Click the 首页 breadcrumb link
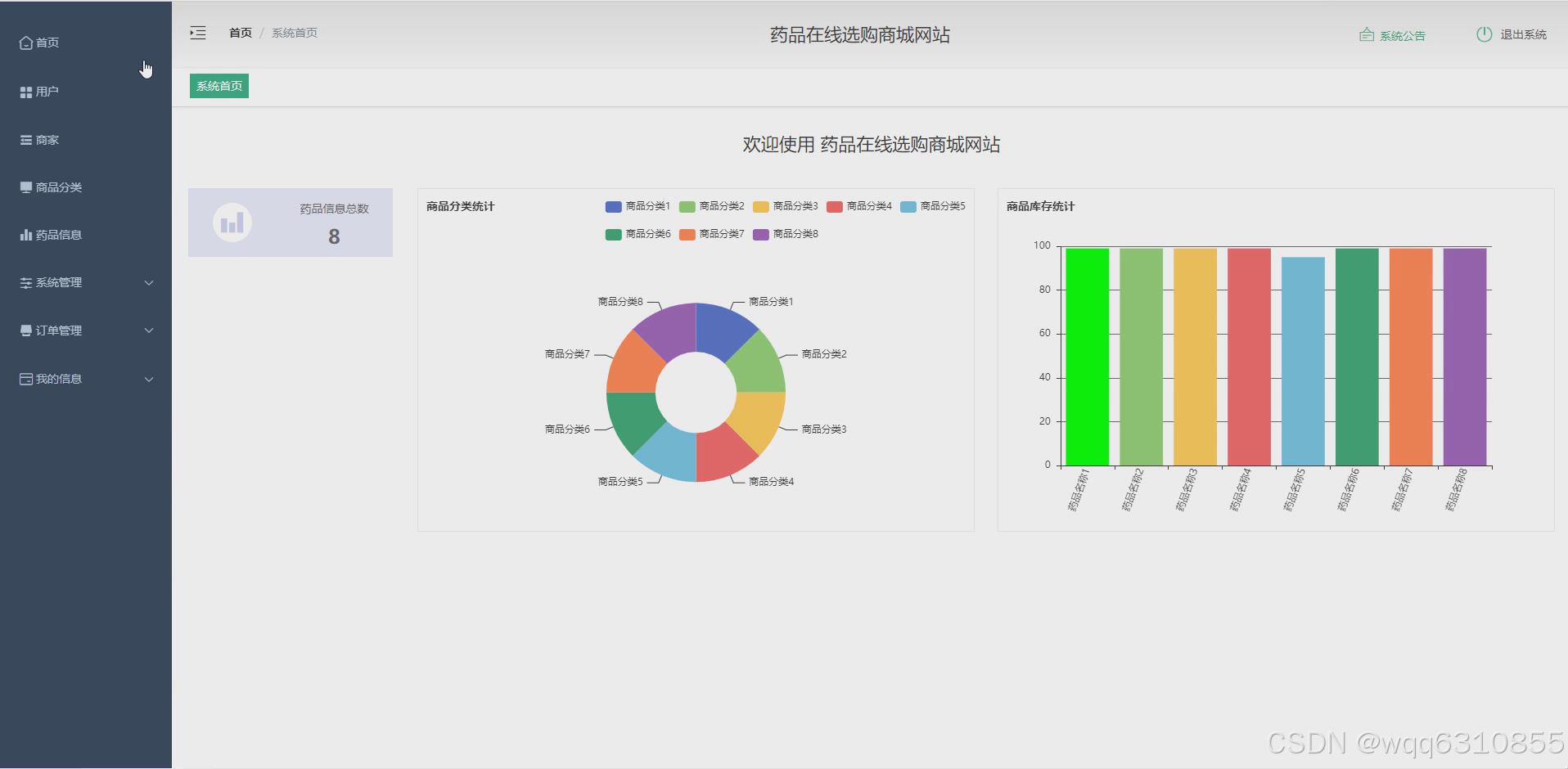This screenshot has width=1568, height=769. 241,33
